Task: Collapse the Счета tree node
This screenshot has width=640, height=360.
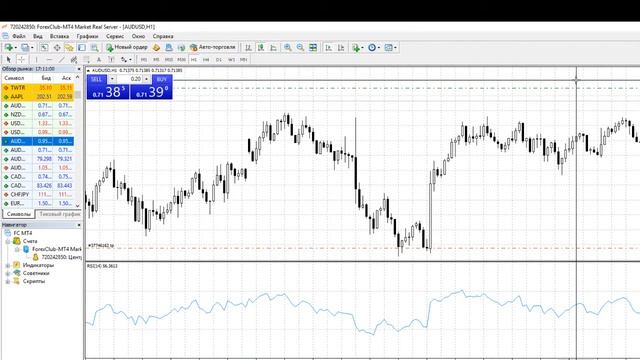Action: pyautogui.click(x=8, y=241)
